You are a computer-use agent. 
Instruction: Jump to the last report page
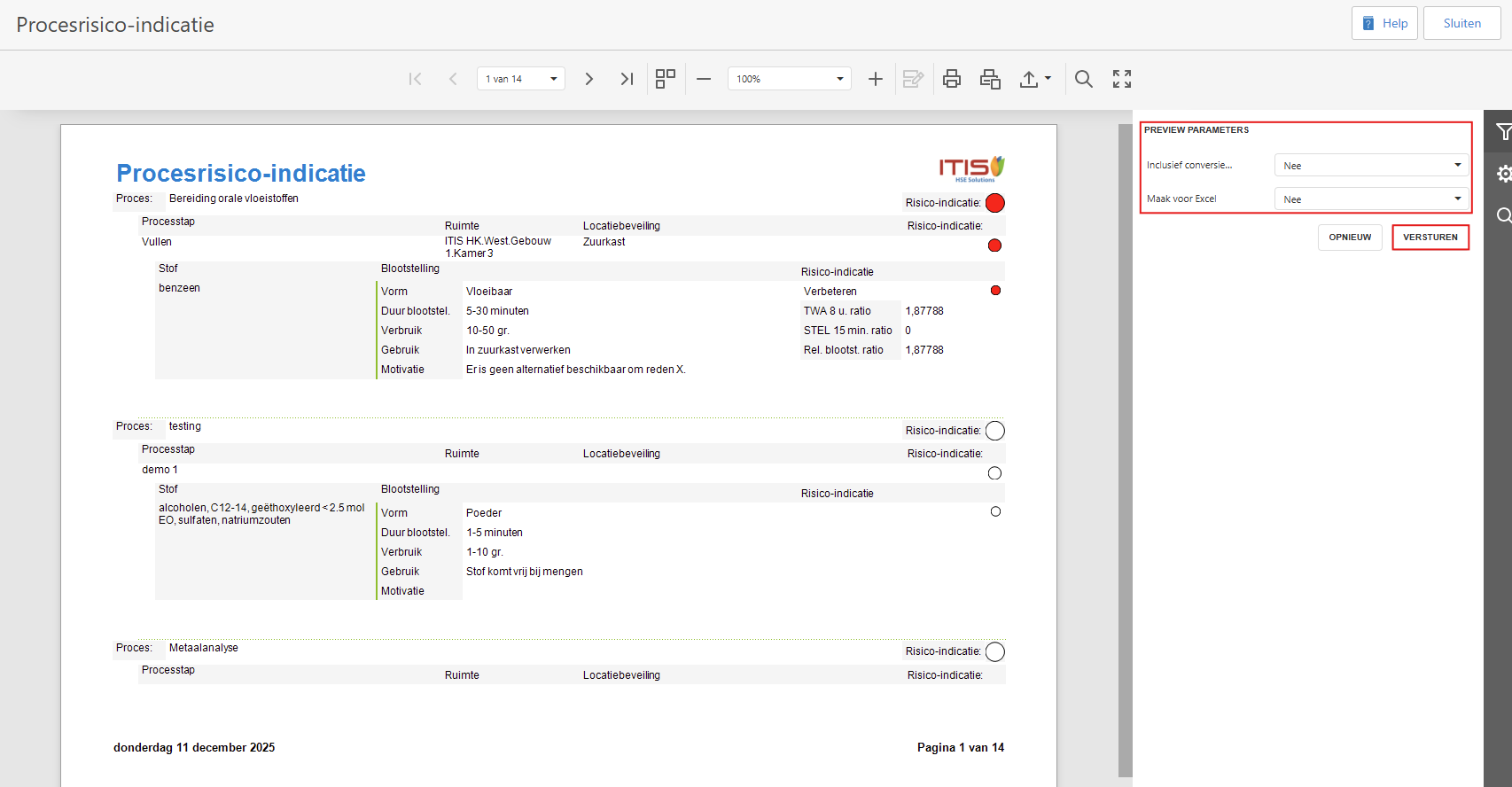click(627, 79)
